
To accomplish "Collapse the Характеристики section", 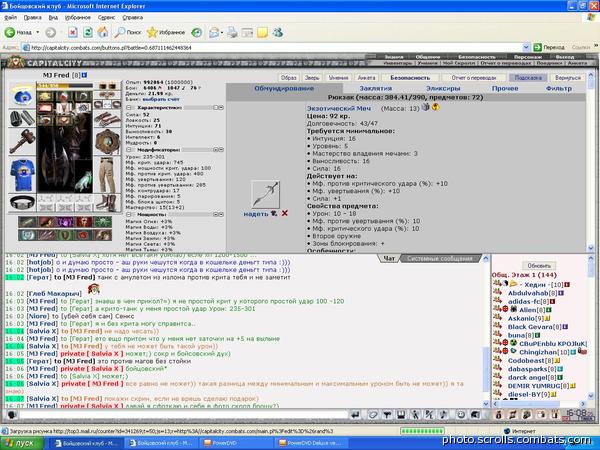I will pos(129,108).
